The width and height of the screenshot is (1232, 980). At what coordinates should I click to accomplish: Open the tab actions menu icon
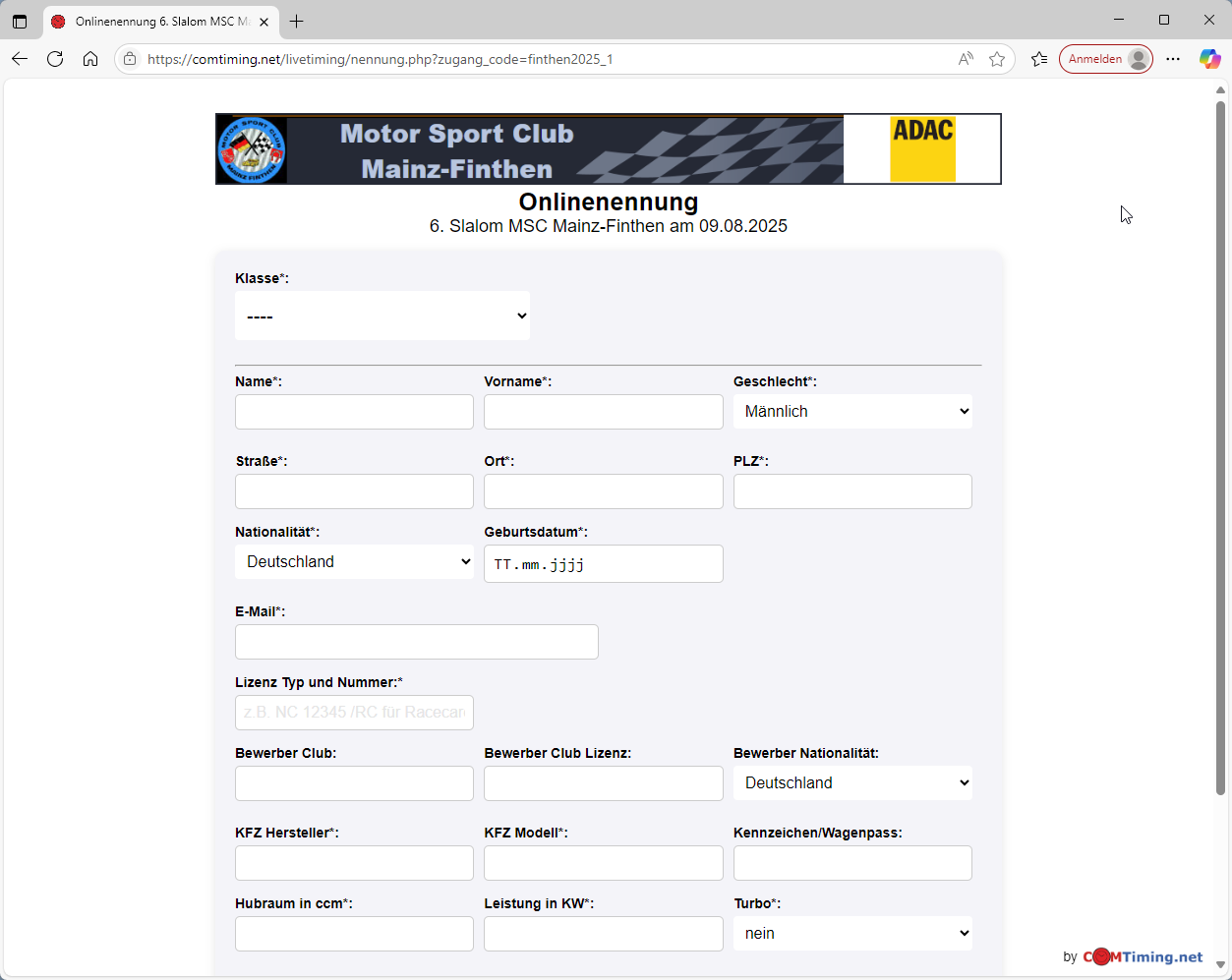[x=20, y=22]
